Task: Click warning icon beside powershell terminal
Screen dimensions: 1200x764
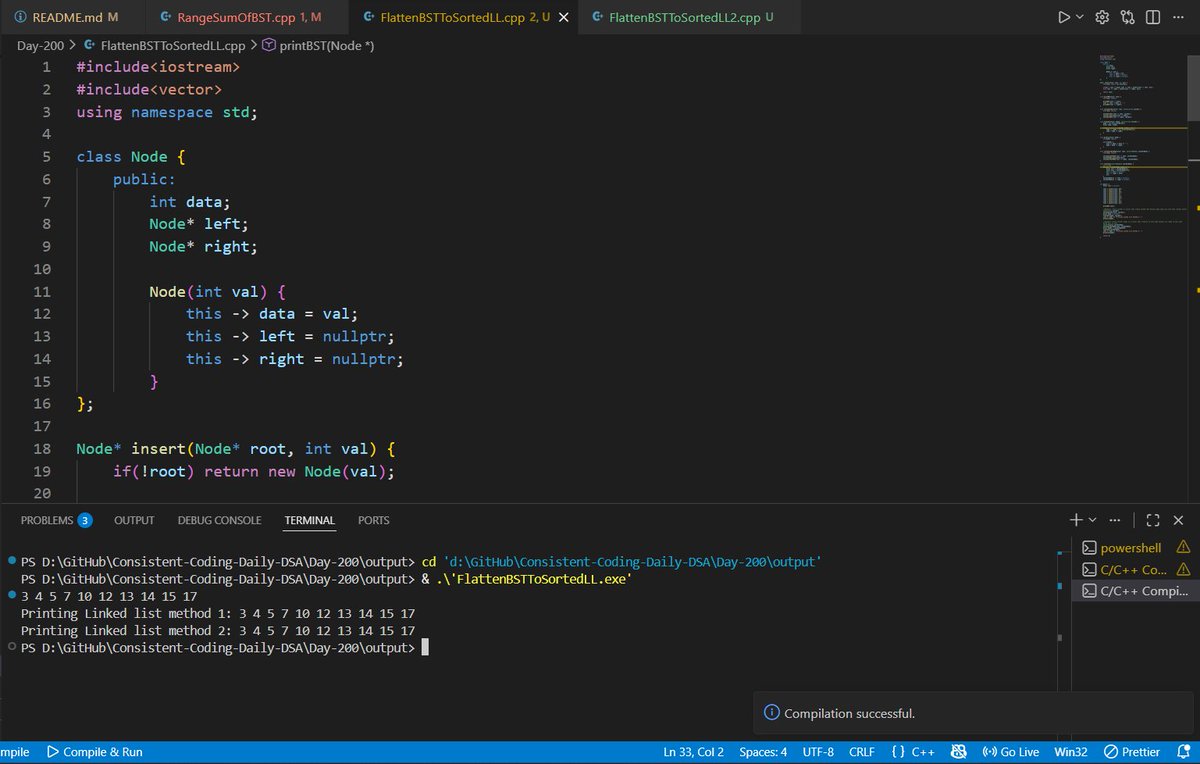Action: point(1184,547)
